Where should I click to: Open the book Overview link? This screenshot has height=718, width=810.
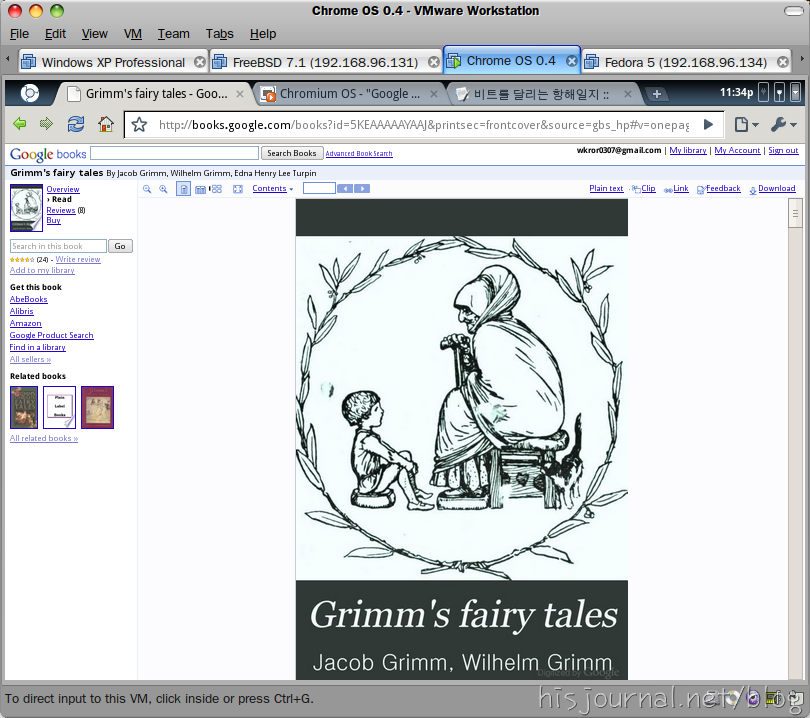coord(63,189)
